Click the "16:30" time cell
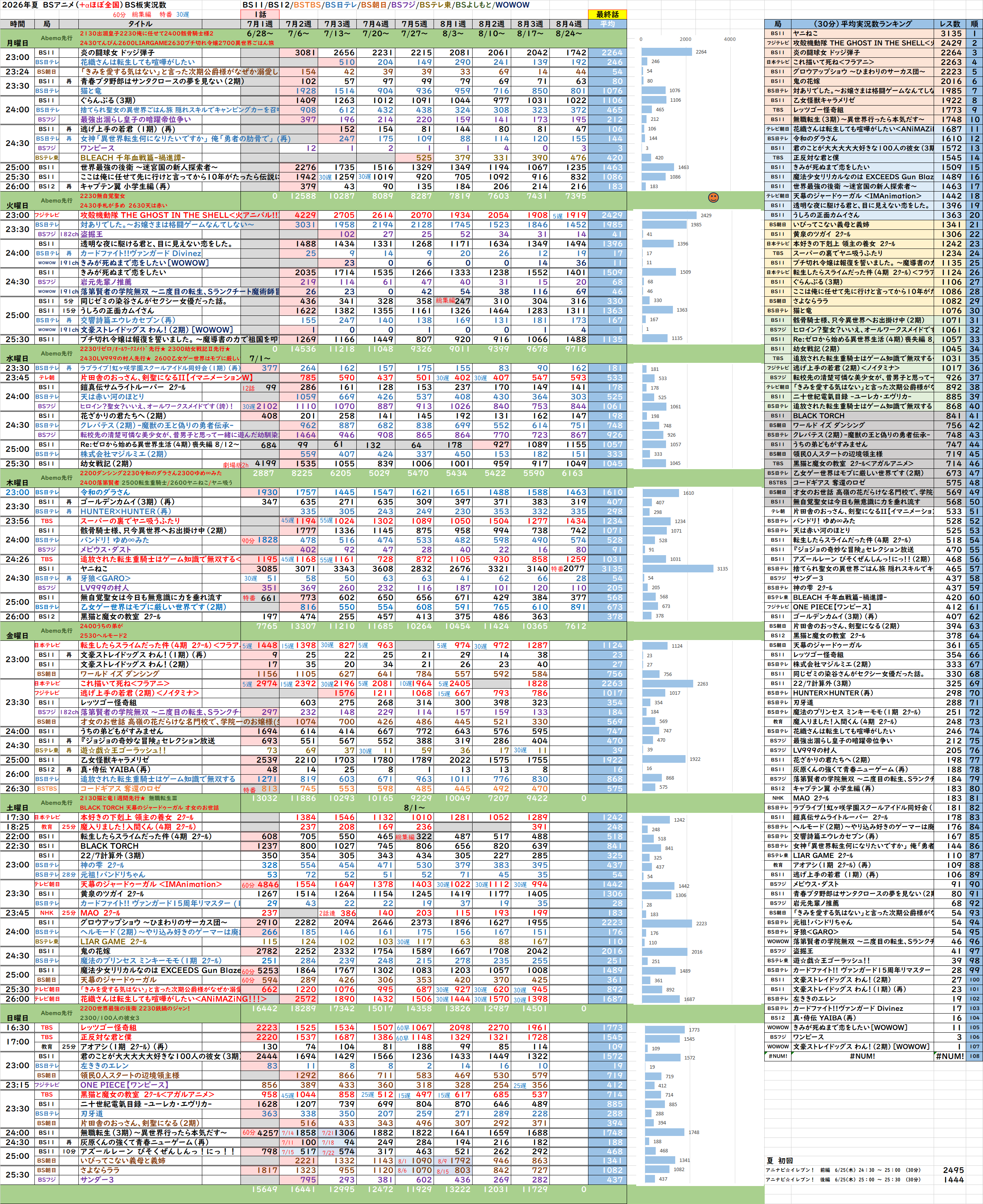 click(18, 1028)
